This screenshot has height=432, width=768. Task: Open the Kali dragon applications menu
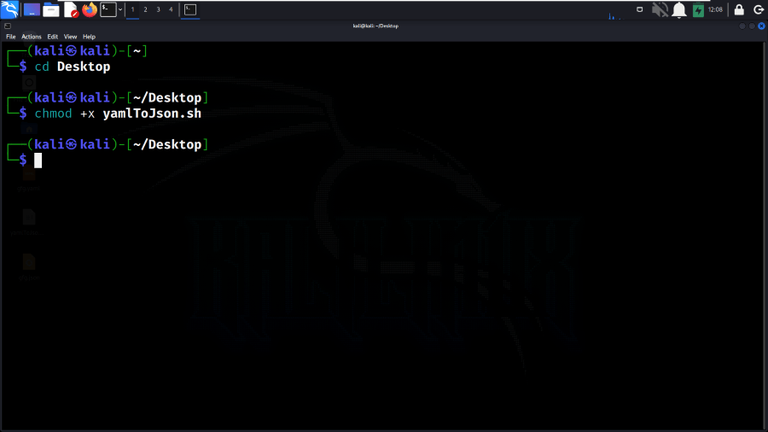coord(9,9)
